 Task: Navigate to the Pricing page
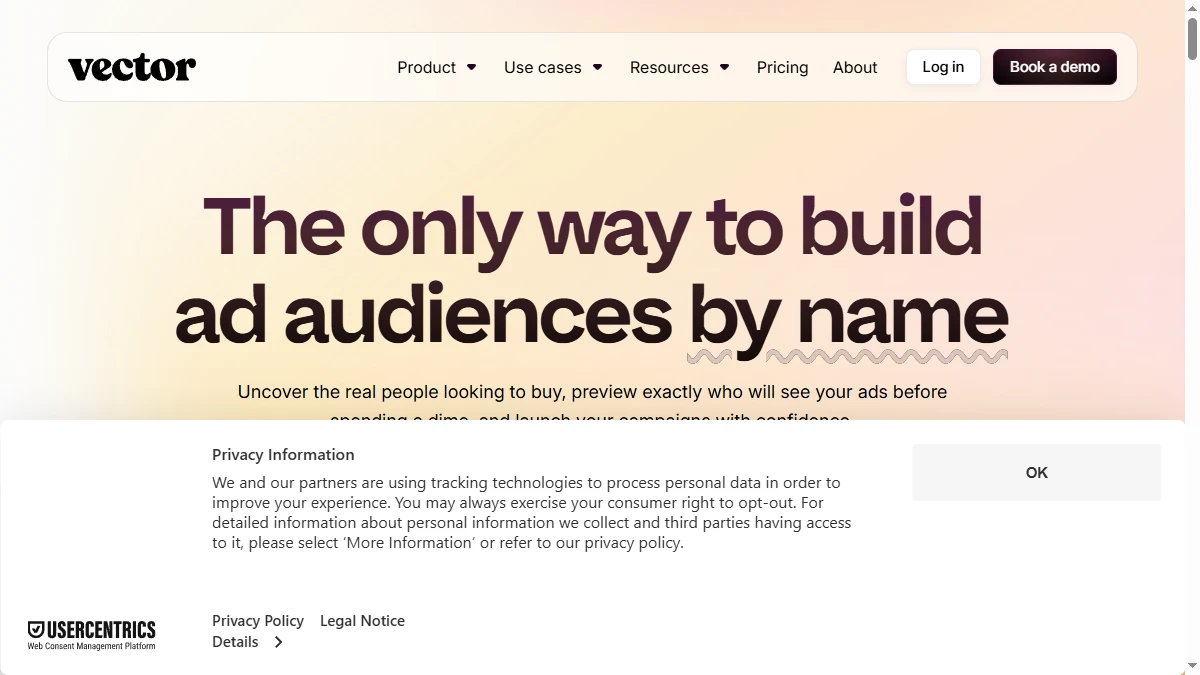click(x=782, y=67)
